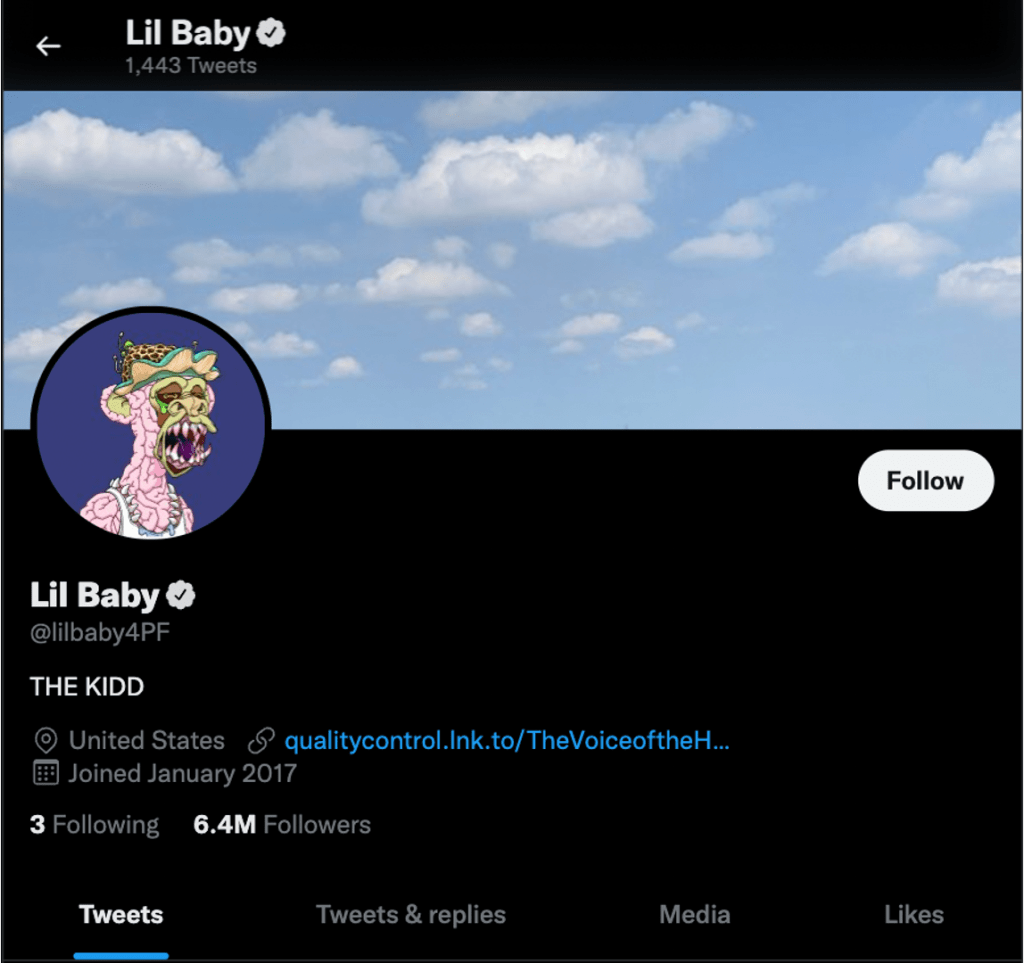Image resolution: width=1024 pixels, height=963 pixels.
Task: Click verified badge beside profile name
Action: coord(180,595)
